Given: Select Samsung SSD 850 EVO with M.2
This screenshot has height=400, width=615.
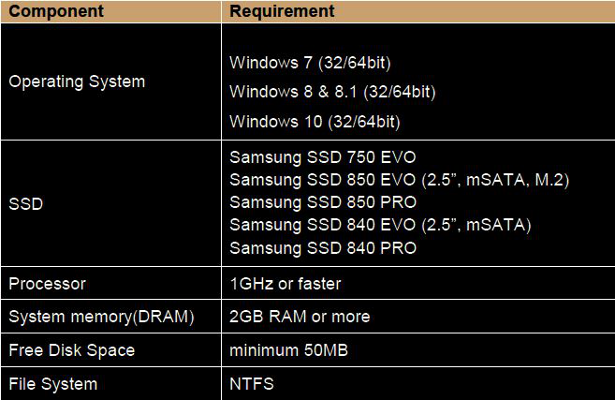Looking at the screenshot, I should pos(399,180).
